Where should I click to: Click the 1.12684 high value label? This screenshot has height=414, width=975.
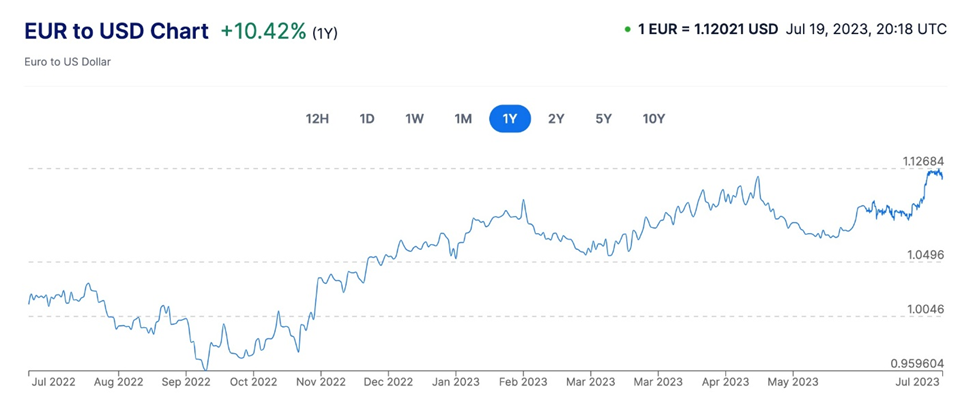(923, 161)
